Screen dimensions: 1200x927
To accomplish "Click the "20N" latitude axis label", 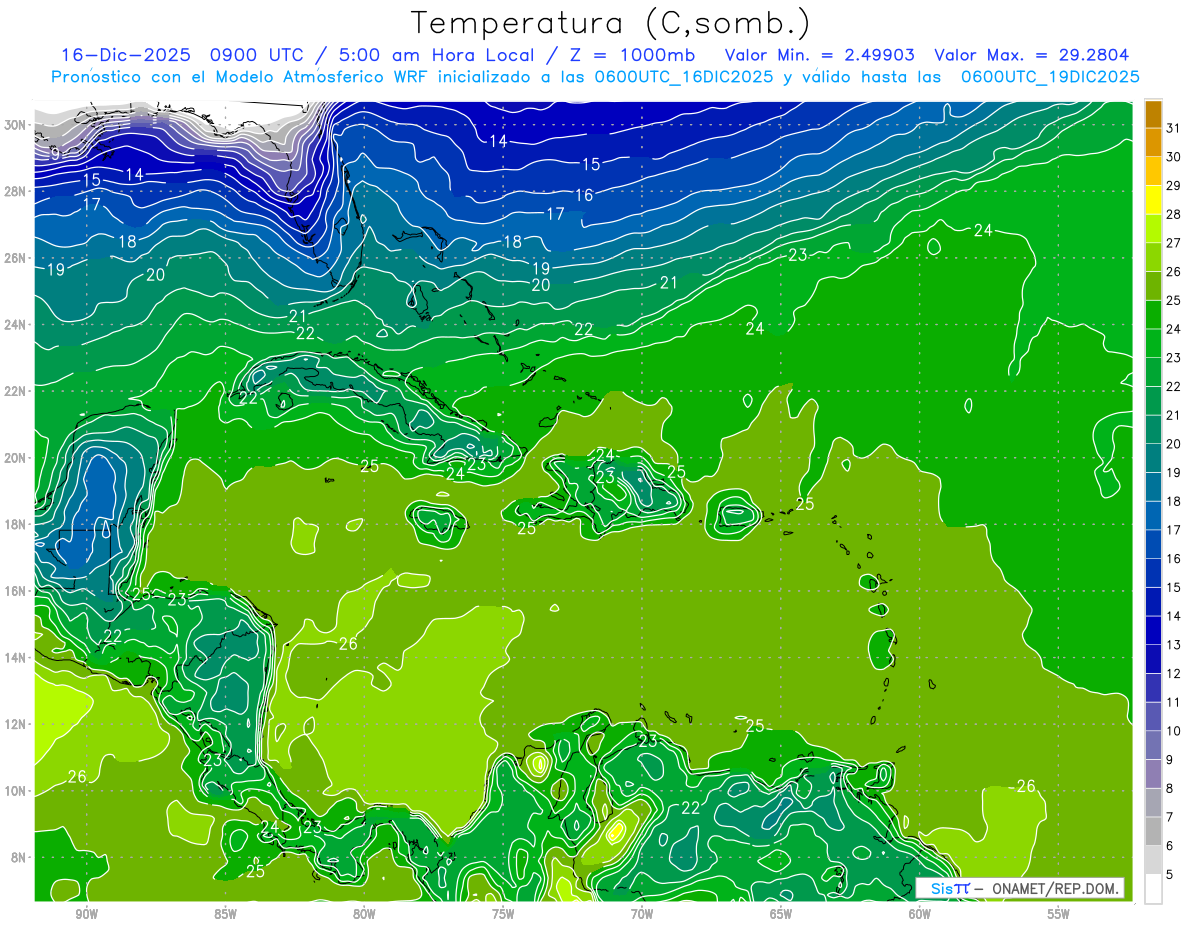I will pyautogui.click(x=15, y=458).
